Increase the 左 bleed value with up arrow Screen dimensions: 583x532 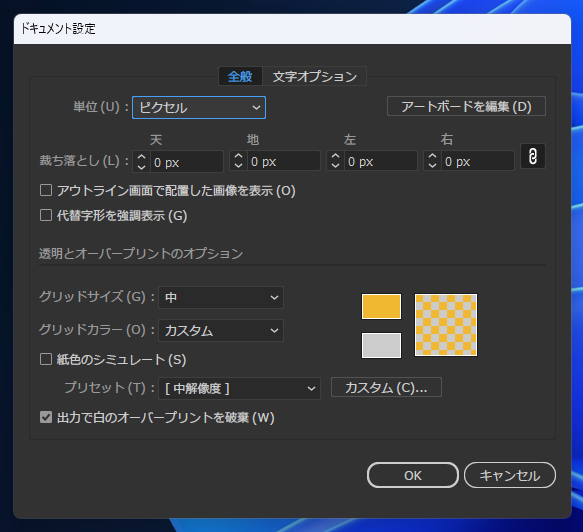click(x=335, y=157)
